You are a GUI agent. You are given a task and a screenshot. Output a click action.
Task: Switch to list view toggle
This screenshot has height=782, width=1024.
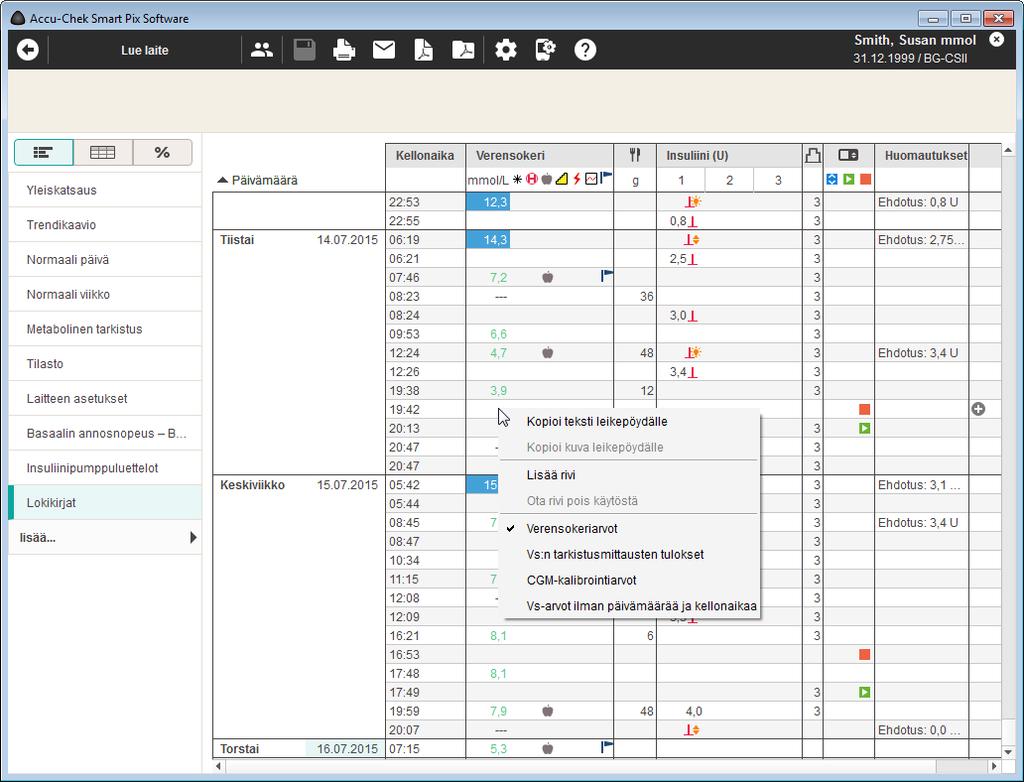pyautogui.click(x=44, y=152)
